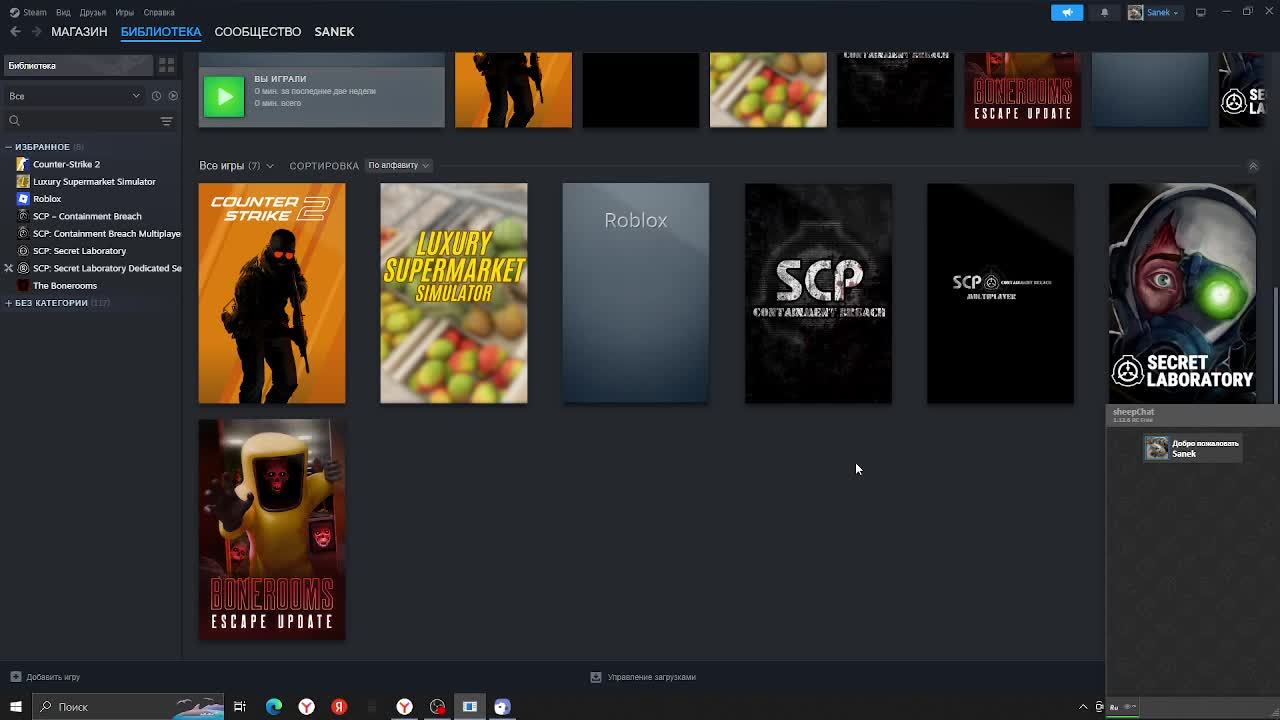Image resolution: width=1280 pixels, height=720 pixels.
Task: Open Управление загрузками downloads manager
Action: 643,677
